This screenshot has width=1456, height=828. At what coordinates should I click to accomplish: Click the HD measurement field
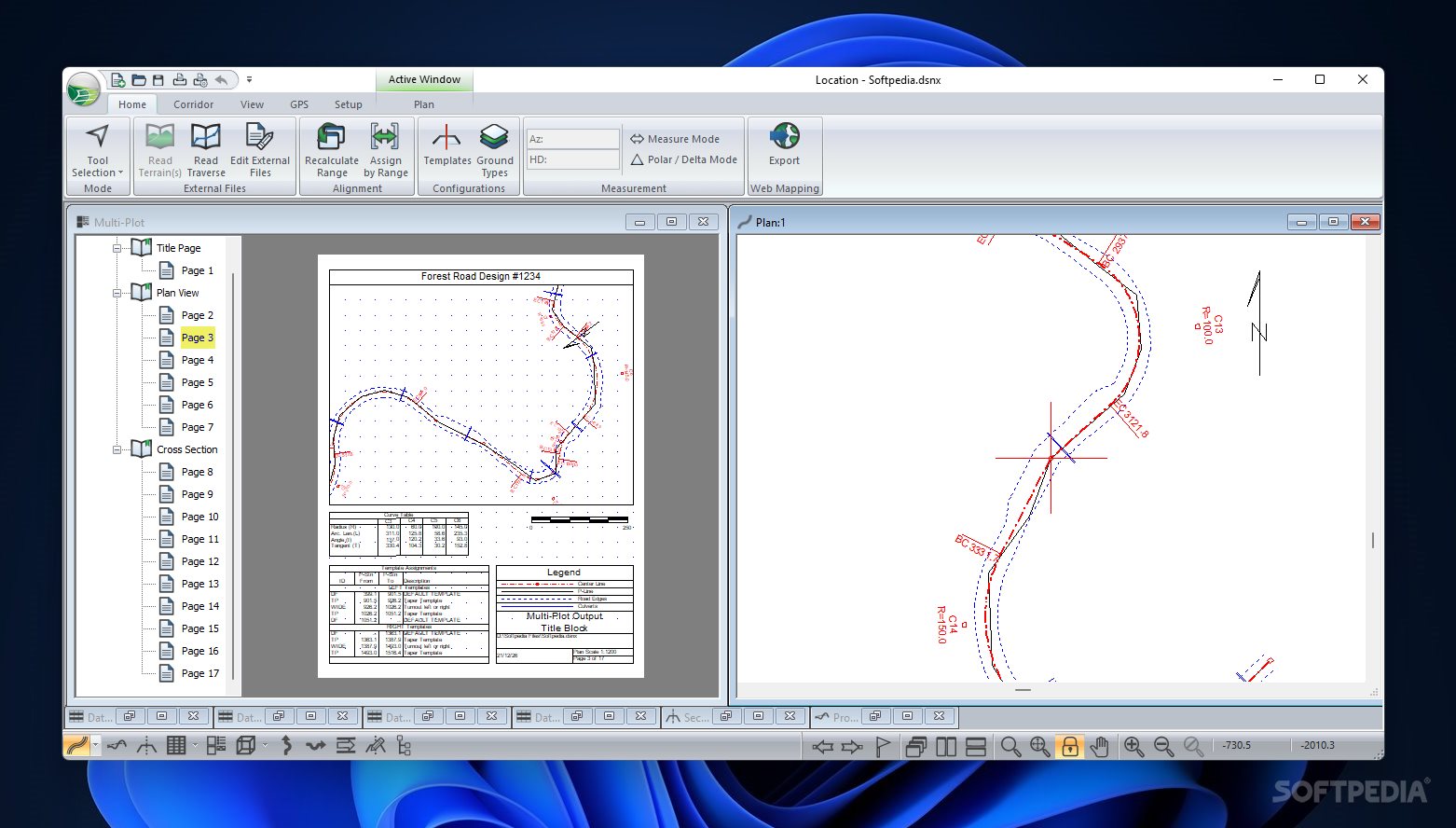click(x=573, y=159)
